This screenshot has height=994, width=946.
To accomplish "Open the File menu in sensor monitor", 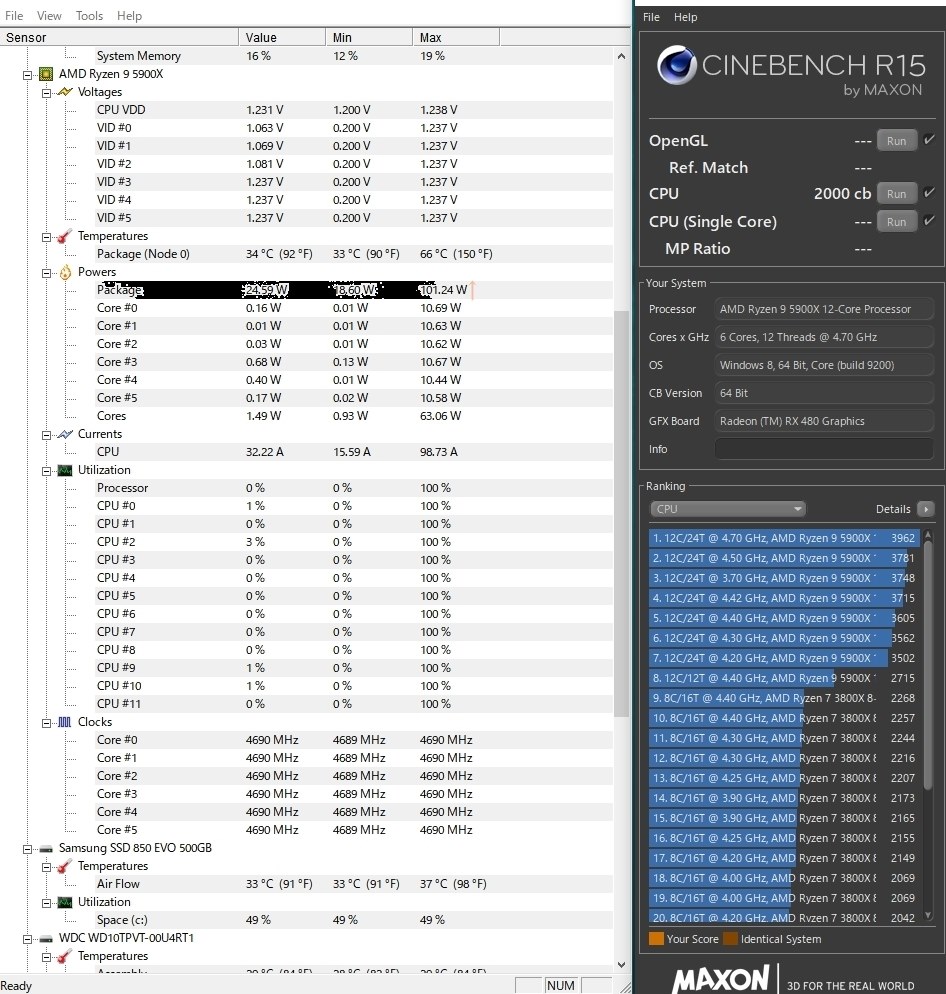I will click(14, 16).
